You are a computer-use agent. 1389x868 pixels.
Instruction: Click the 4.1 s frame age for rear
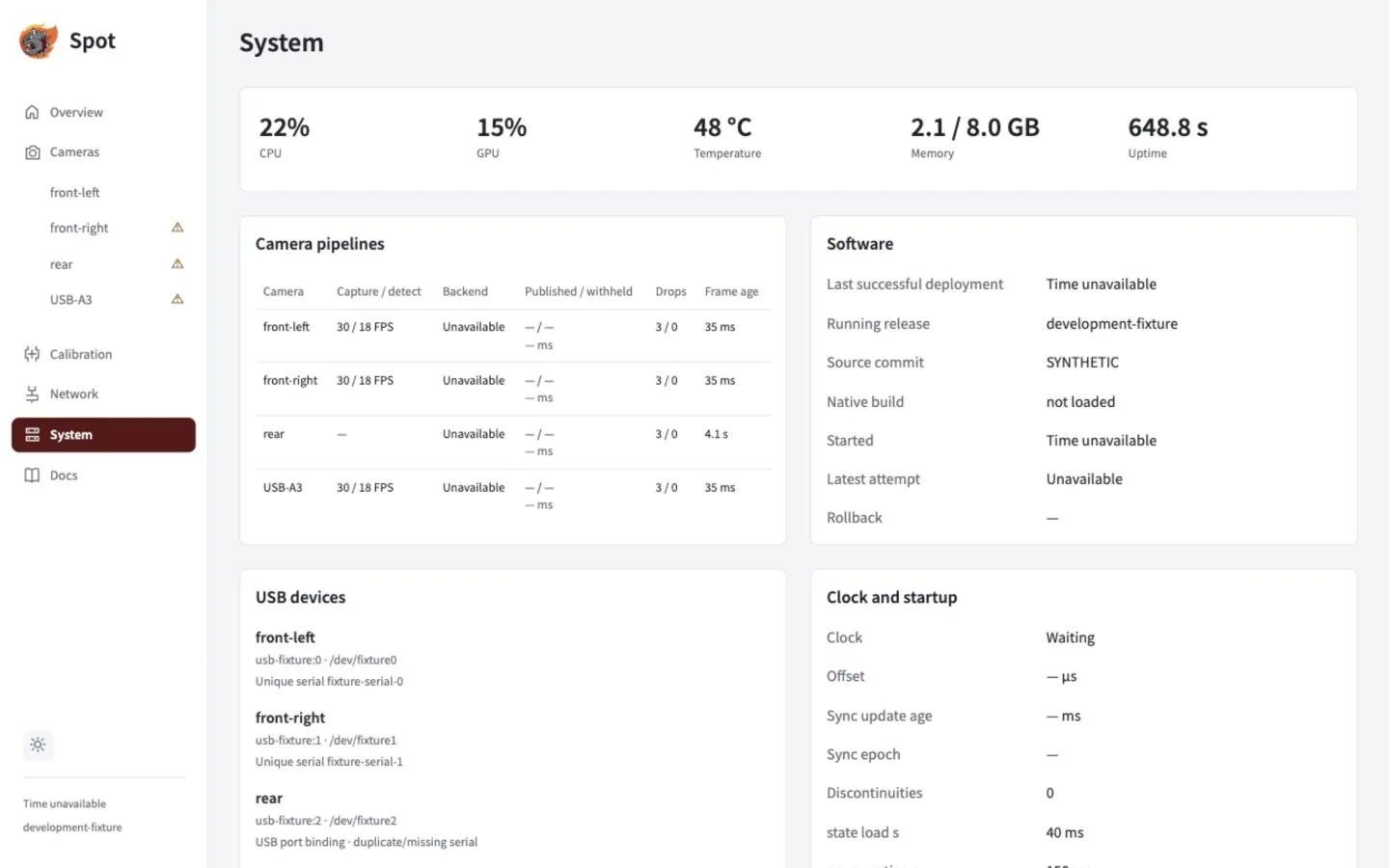coord(717,434)
